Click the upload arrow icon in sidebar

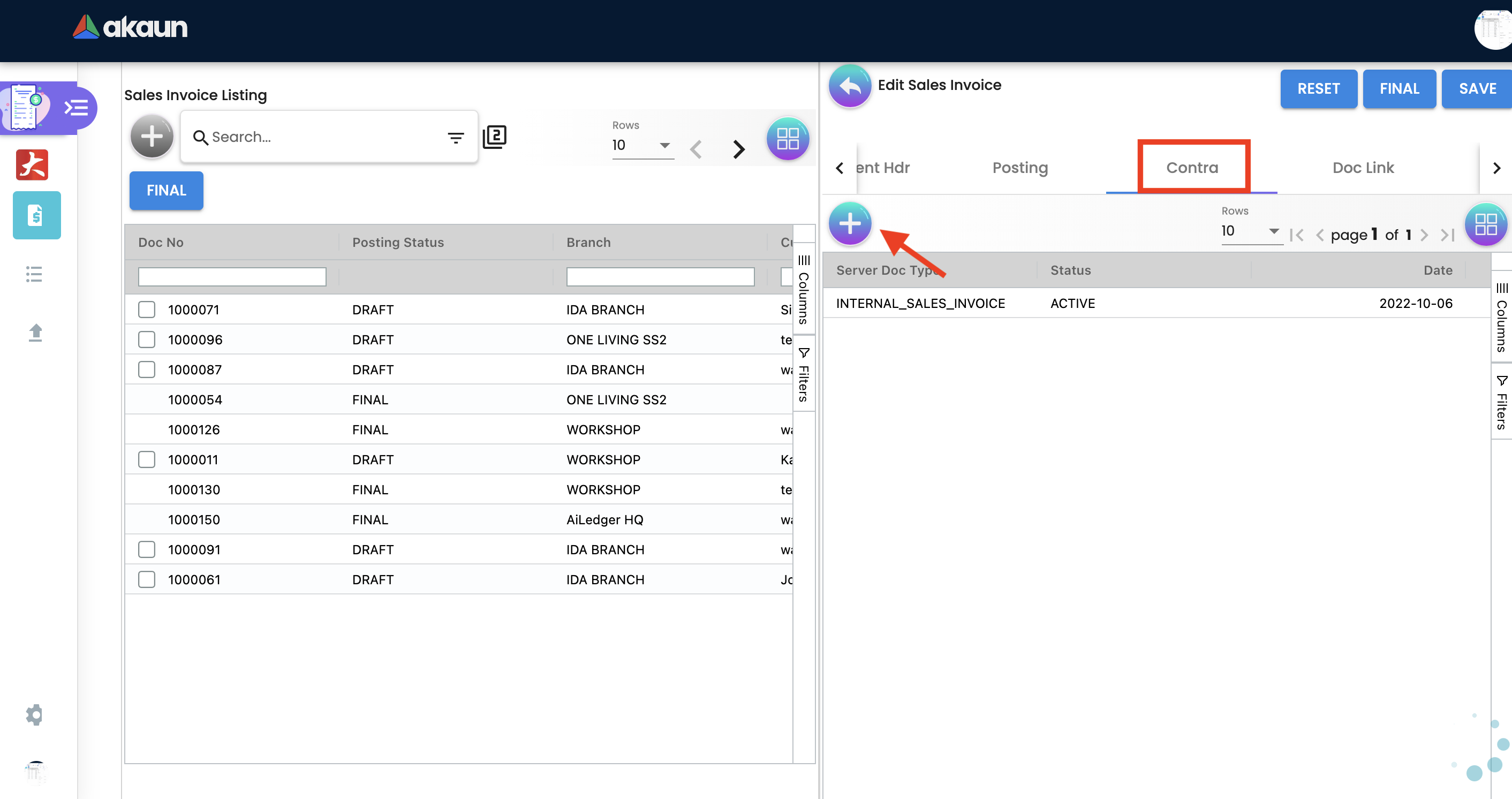tap(35, 333)
